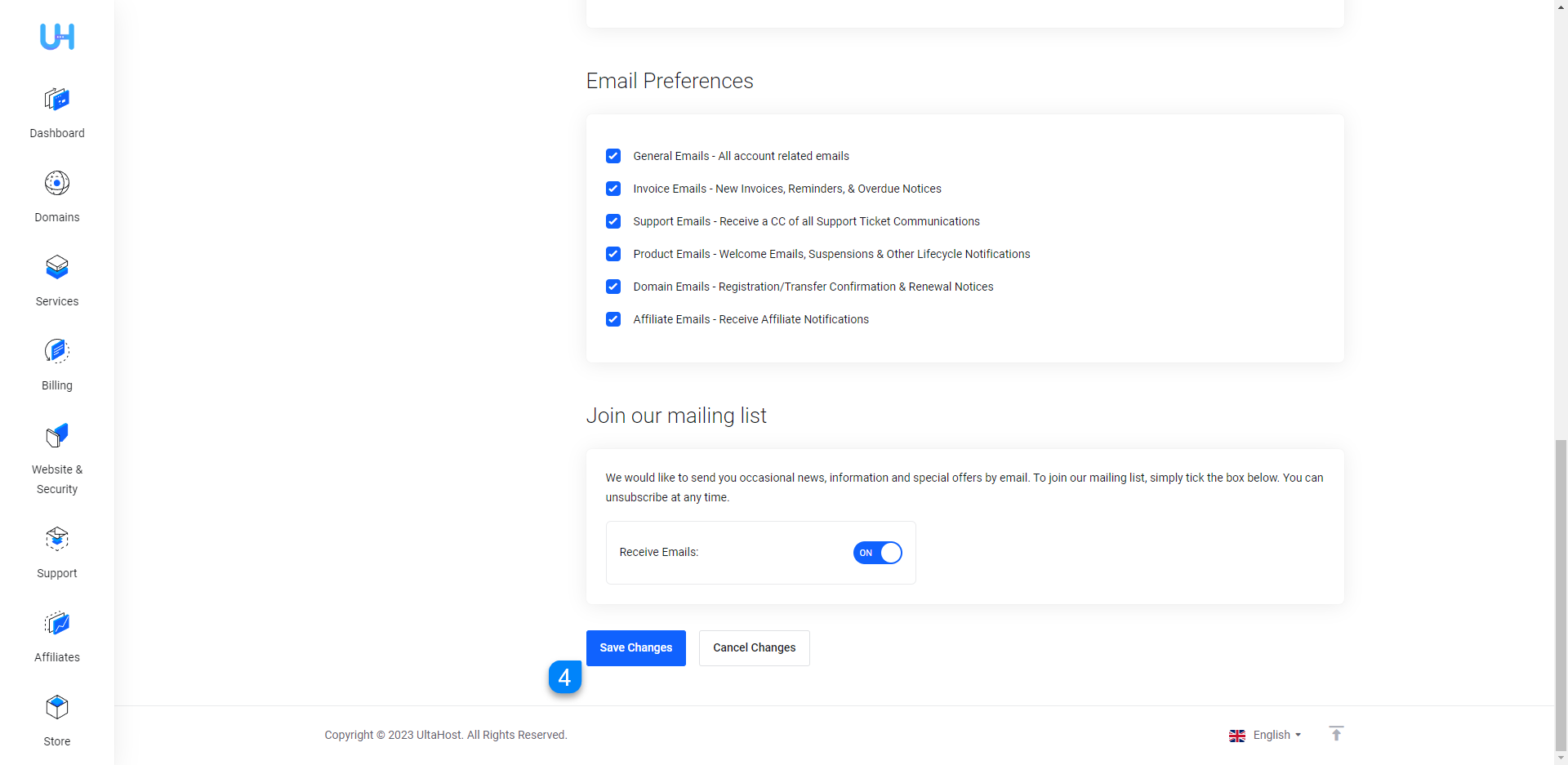Screen dimensions: 1568x765
Task: Click the Store menu label
Action: tap(57, 741)
